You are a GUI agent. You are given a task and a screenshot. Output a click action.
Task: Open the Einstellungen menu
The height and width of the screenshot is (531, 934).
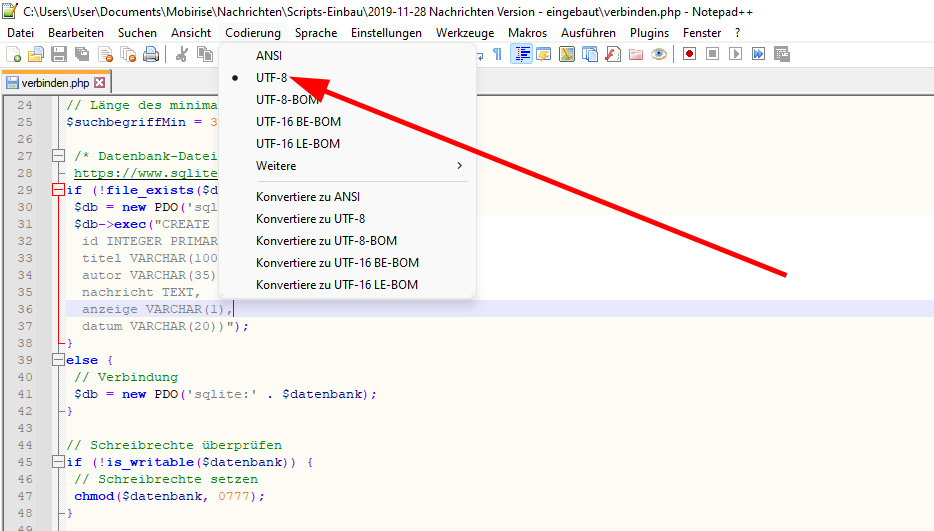[x=386, y=33]
